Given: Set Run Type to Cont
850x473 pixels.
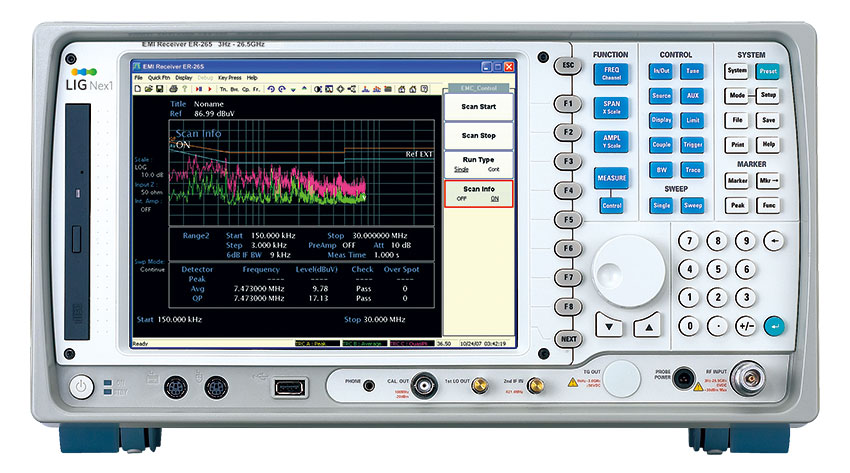Looking at the screenshot, I should pyautogui.click(x=493, y=170).
